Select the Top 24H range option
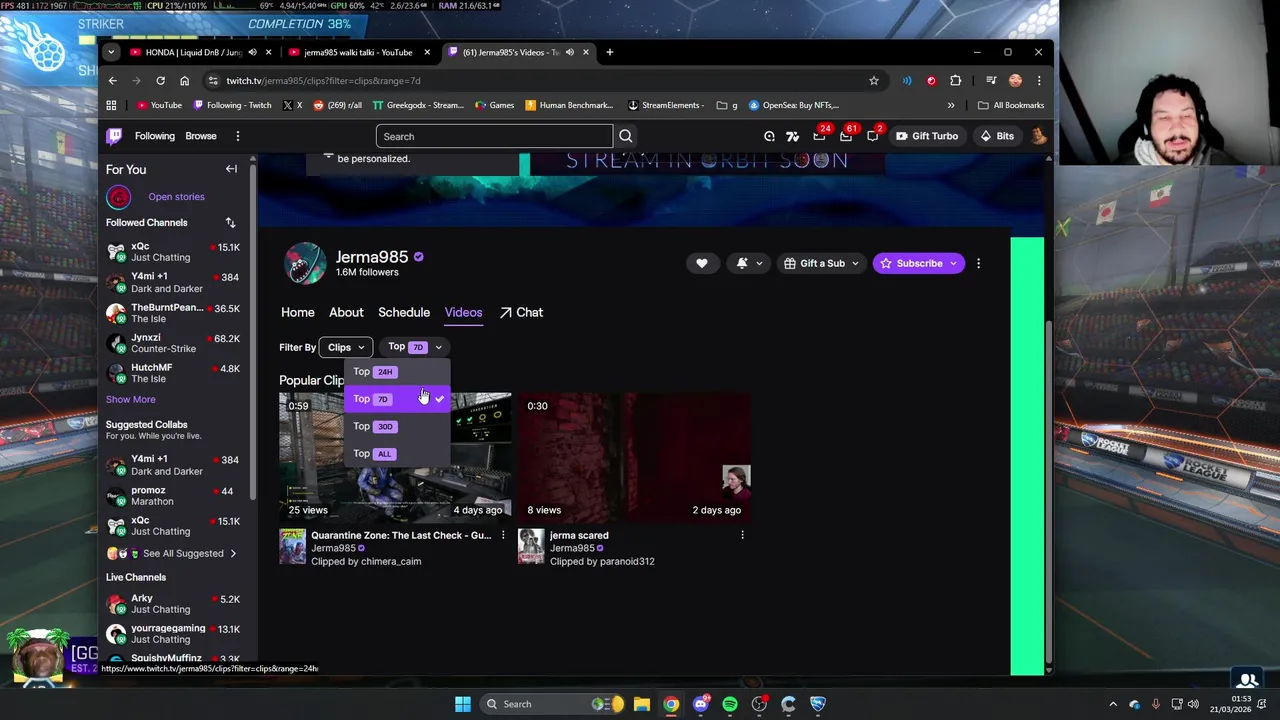 (398, 371)
